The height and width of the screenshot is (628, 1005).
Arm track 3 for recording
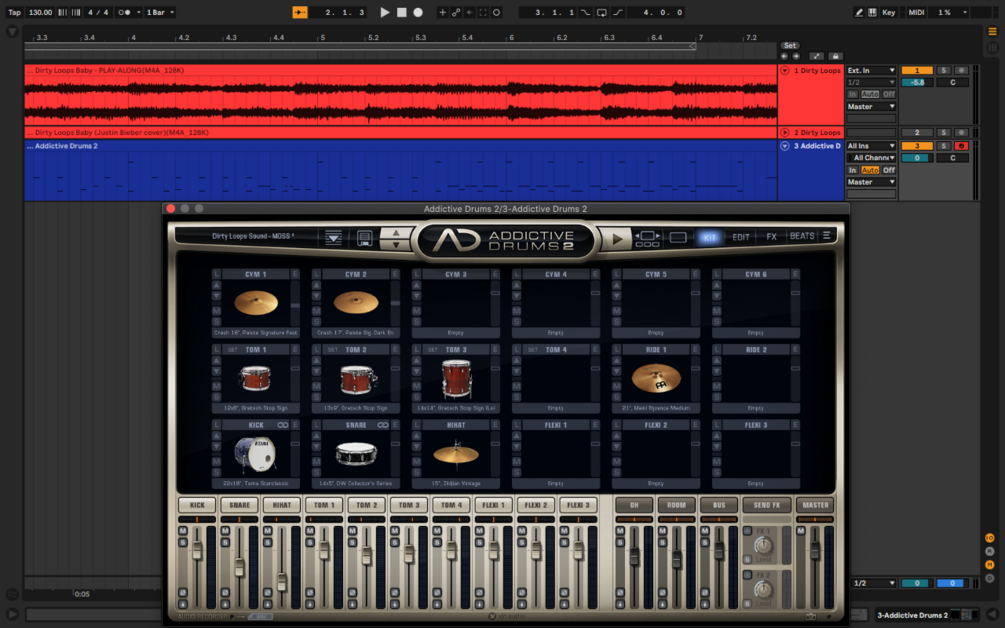click(x=961, y=146)
